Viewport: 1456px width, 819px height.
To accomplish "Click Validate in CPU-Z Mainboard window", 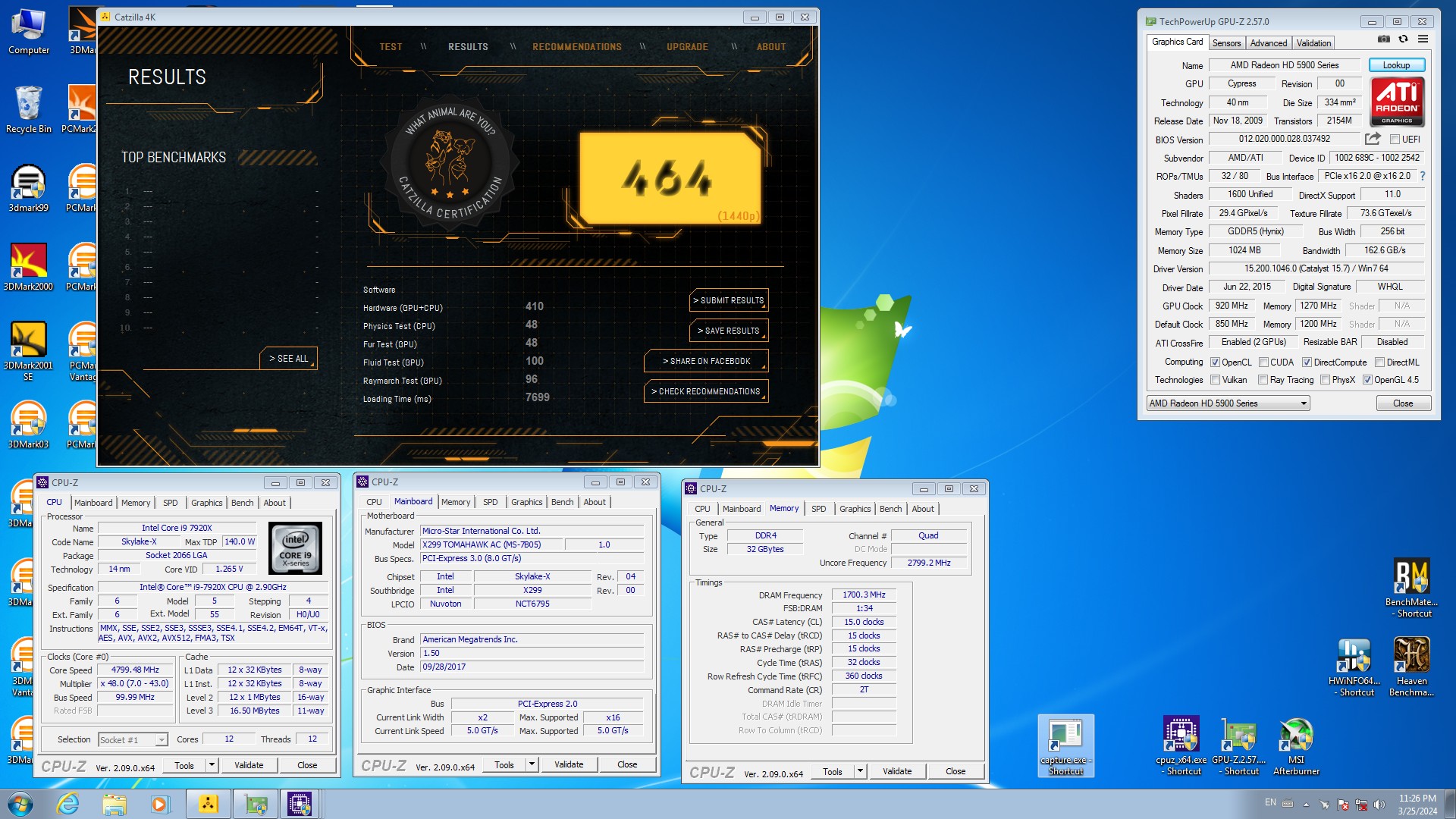I will pyautogui.click(x=569, y=764).
